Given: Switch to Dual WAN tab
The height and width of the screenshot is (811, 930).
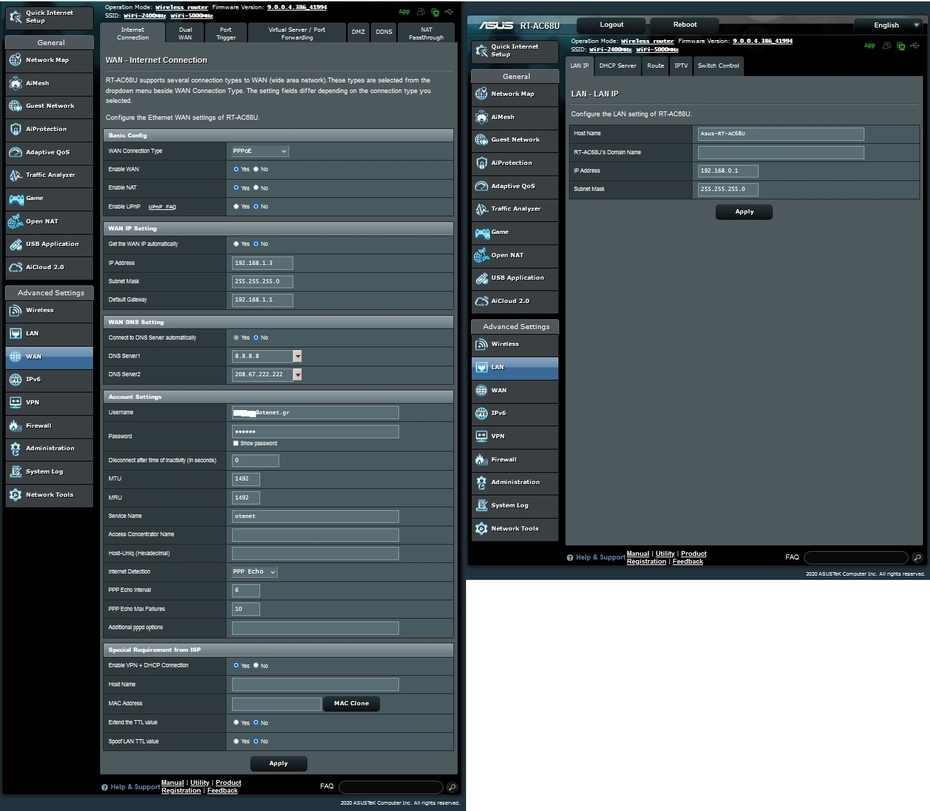Looking at the screenshot, I should tap(185, 33).
